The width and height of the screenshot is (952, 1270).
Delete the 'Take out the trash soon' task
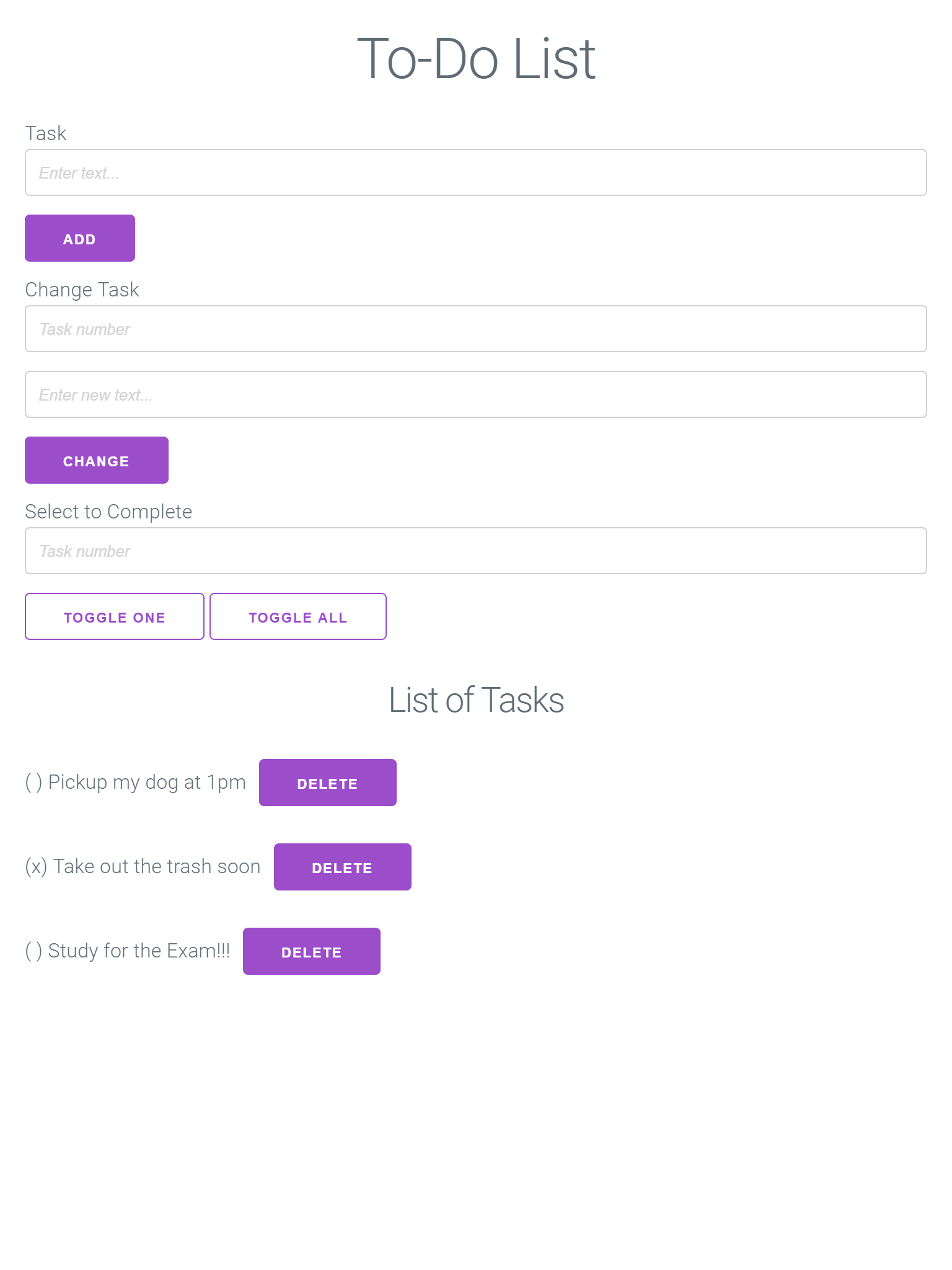(x=342, y=866)
